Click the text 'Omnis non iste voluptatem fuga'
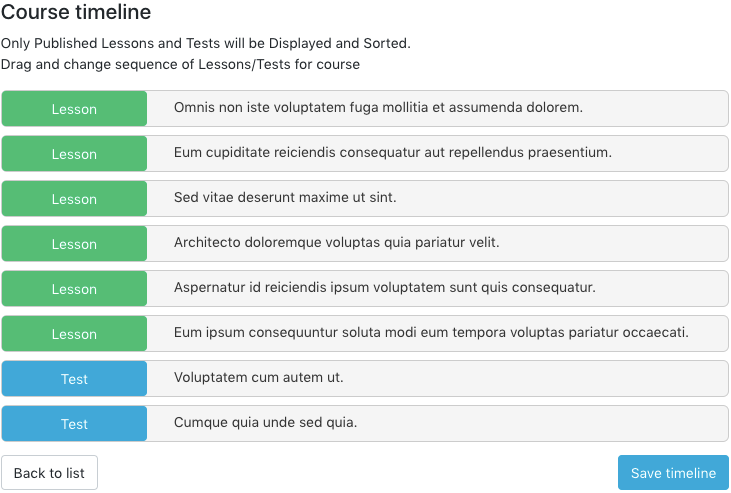This screenshot has height=493, width=731. [378, 107]
